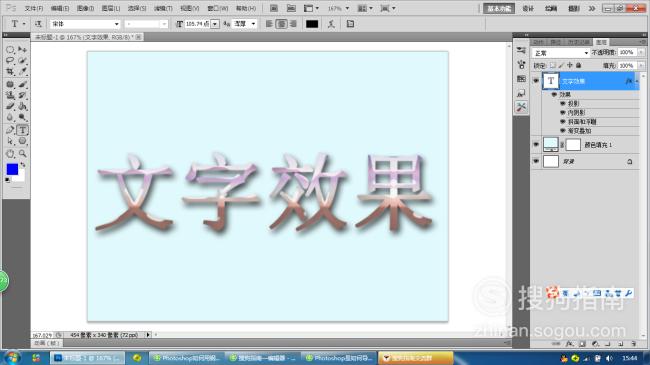This screenshot has height=365, width=650.
Task: Center align the text
Action: pyautogui.click(x=281, y=24)
